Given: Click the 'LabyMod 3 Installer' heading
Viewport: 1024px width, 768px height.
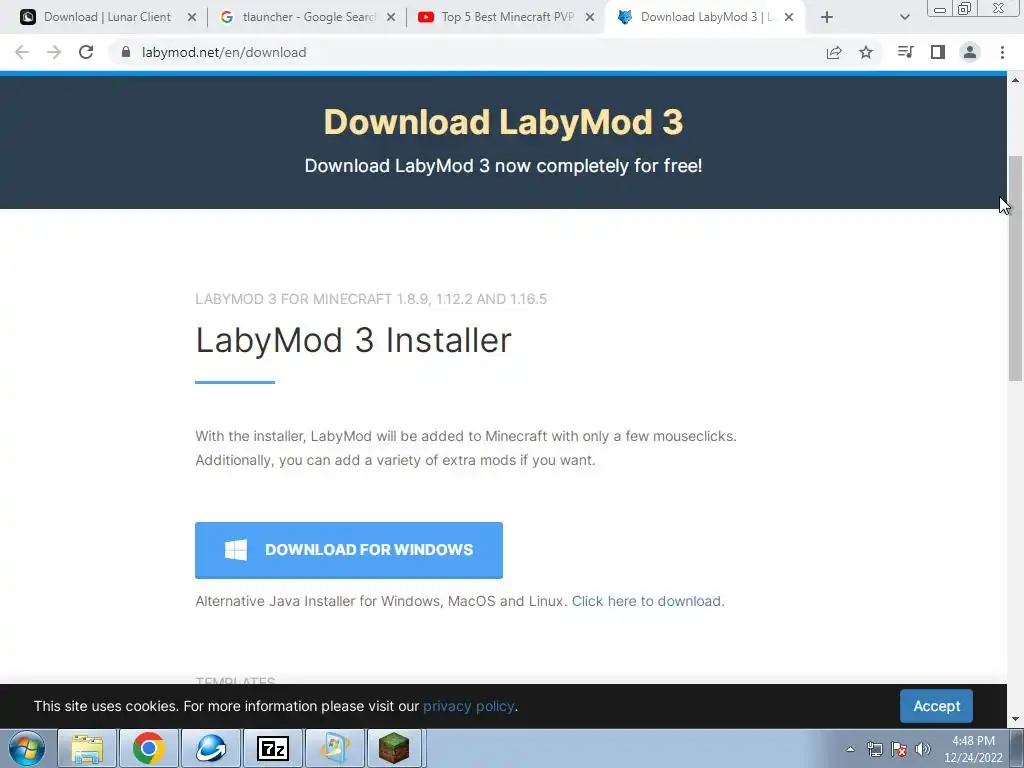Looking at the screenshot, I should coord(353,340).
